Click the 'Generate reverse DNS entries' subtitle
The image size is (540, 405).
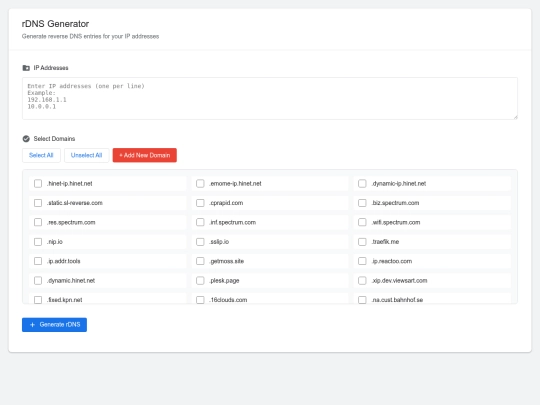[90, 36]
